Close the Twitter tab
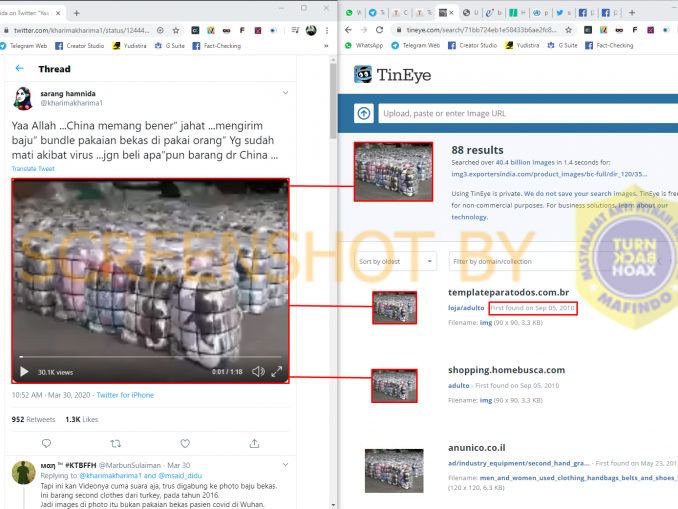The width and height of the screenshot is (678, 509). [x=58, y=13]
